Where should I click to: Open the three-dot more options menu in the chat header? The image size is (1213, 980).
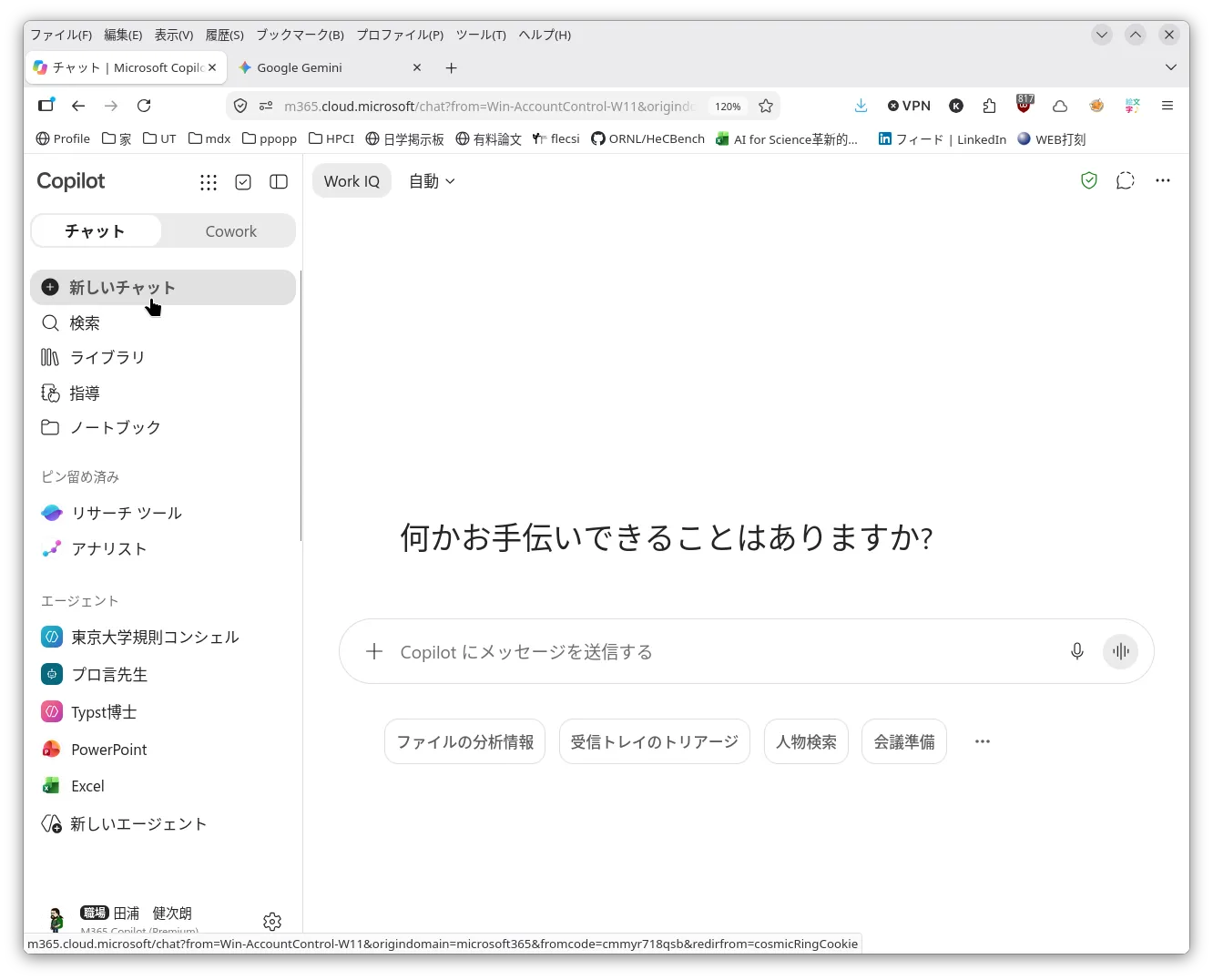click(x=1163, y=180)
